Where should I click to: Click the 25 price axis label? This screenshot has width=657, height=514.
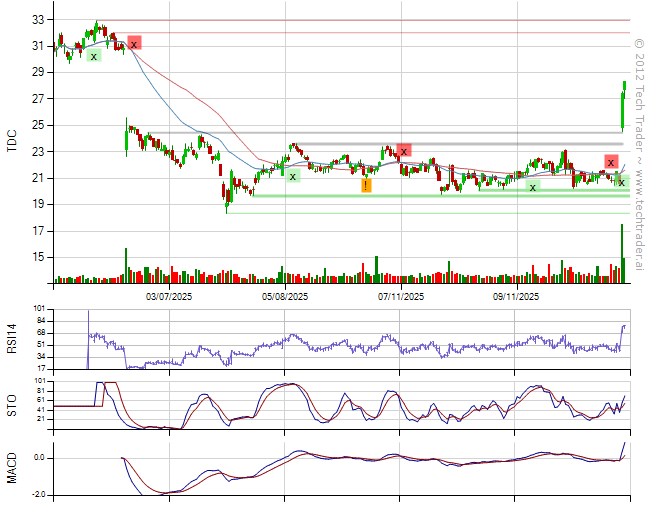click(38, 125)
